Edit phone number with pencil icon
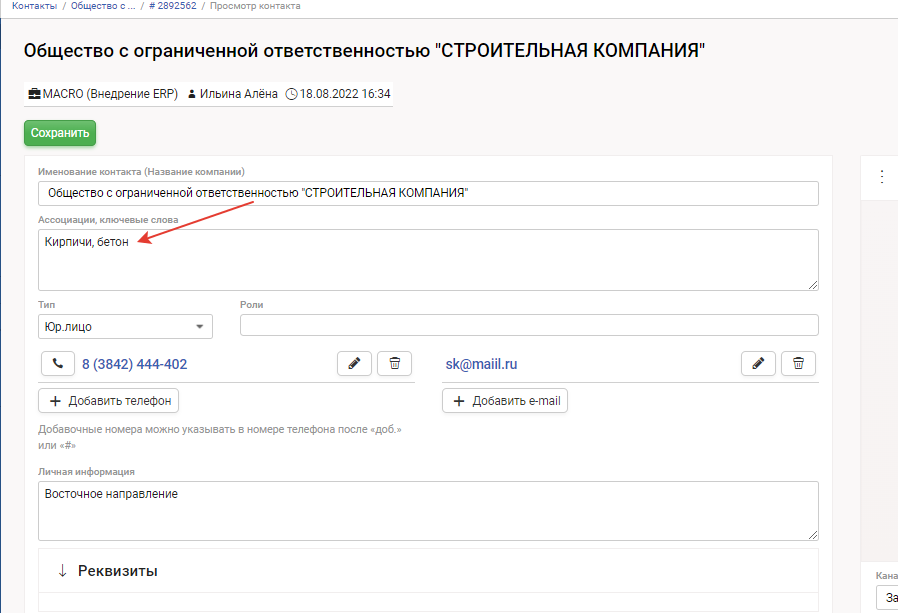This screenshot has height=613, width=898. [354, 364]
